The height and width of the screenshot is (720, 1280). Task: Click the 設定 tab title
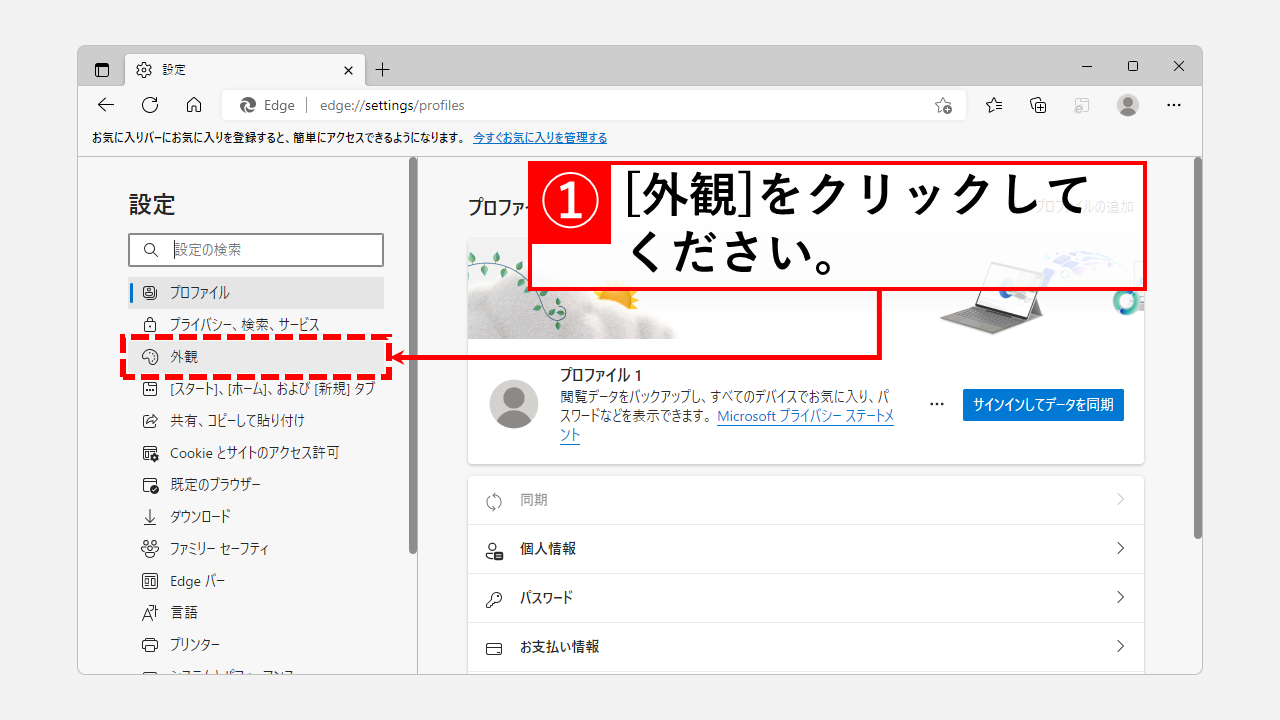[x=175, y=70]
